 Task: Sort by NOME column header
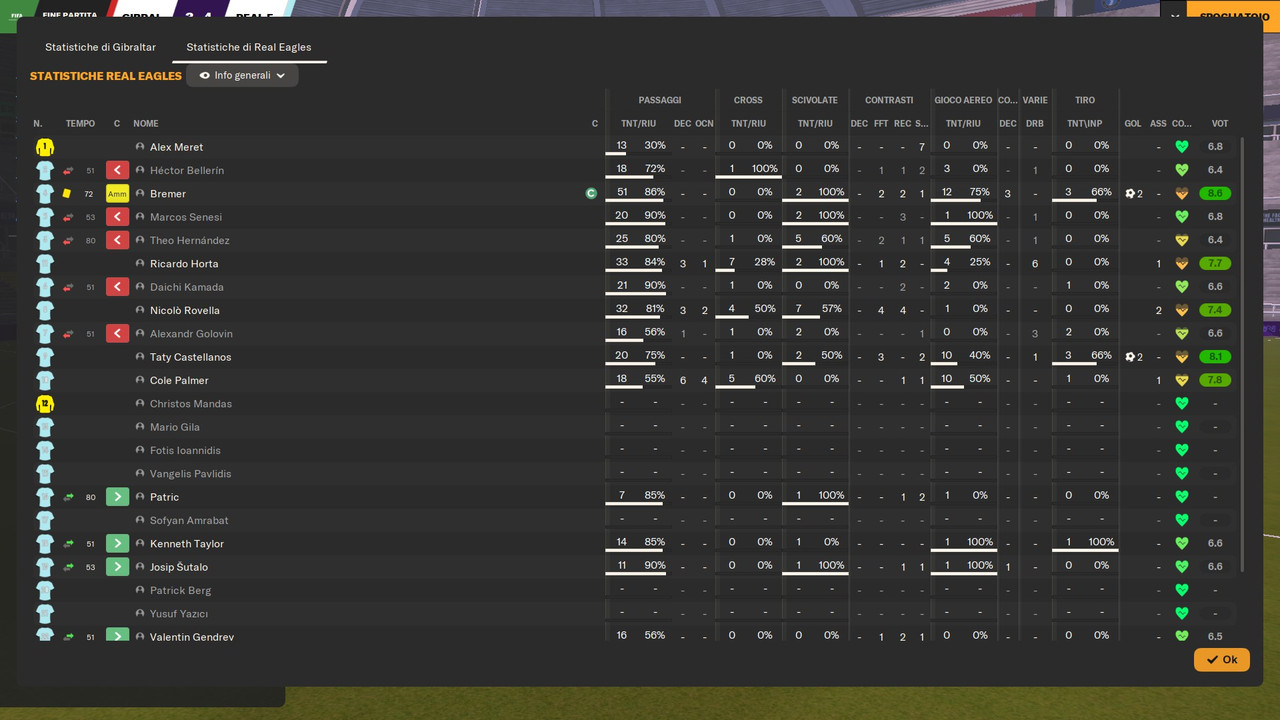coord(146,124)
